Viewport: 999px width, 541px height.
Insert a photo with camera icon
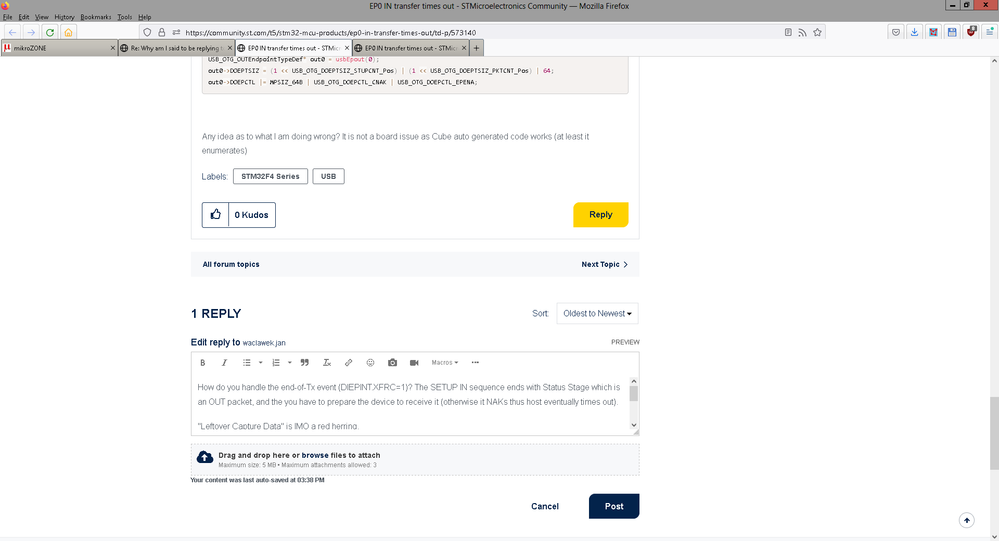tap(392, 363)
